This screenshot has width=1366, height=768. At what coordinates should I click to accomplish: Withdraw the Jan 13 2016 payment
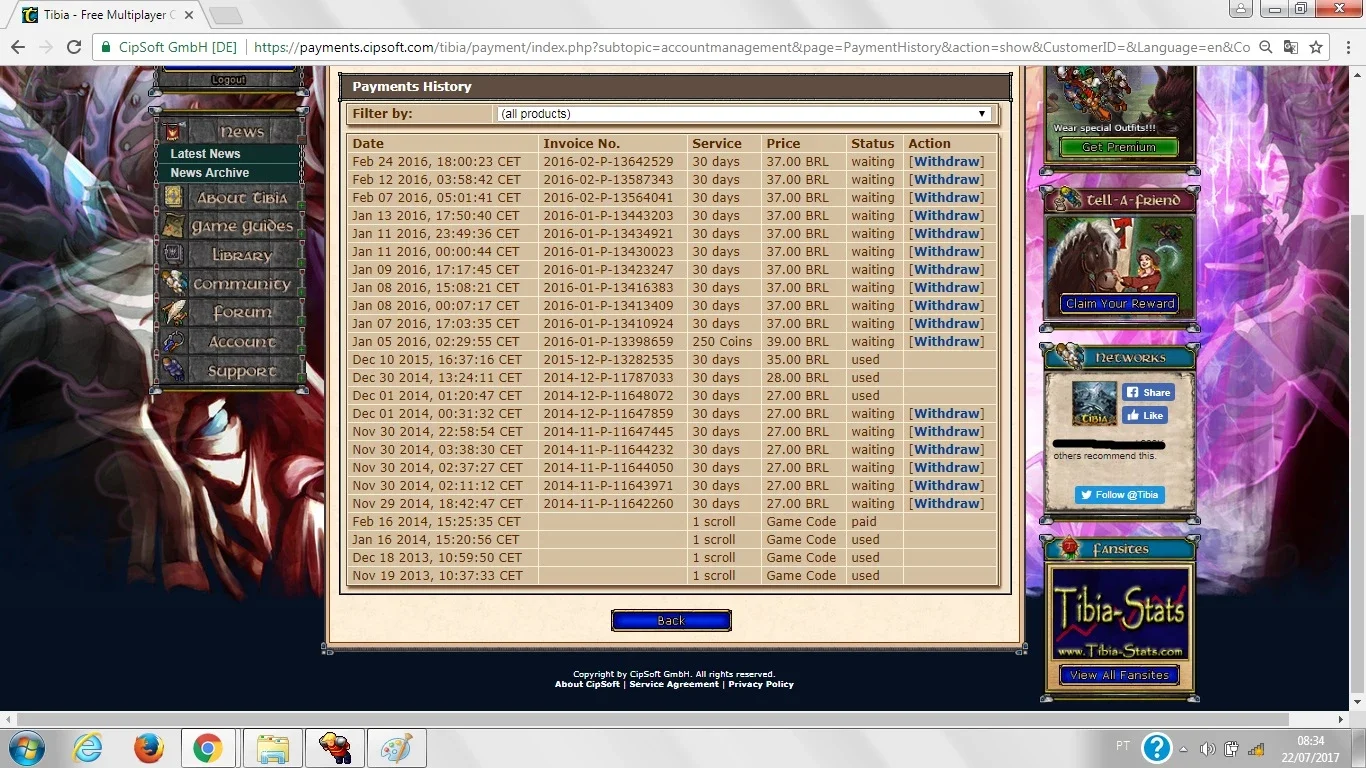[946, 215]
